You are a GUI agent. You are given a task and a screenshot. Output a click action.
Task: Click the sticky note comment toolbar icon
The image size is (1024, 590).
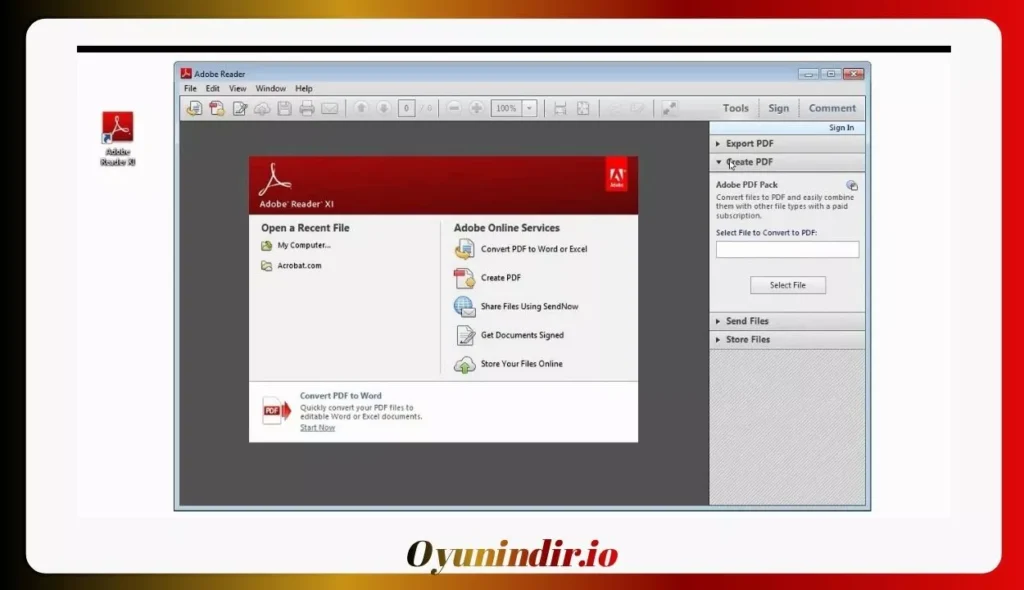pos(615,108)
